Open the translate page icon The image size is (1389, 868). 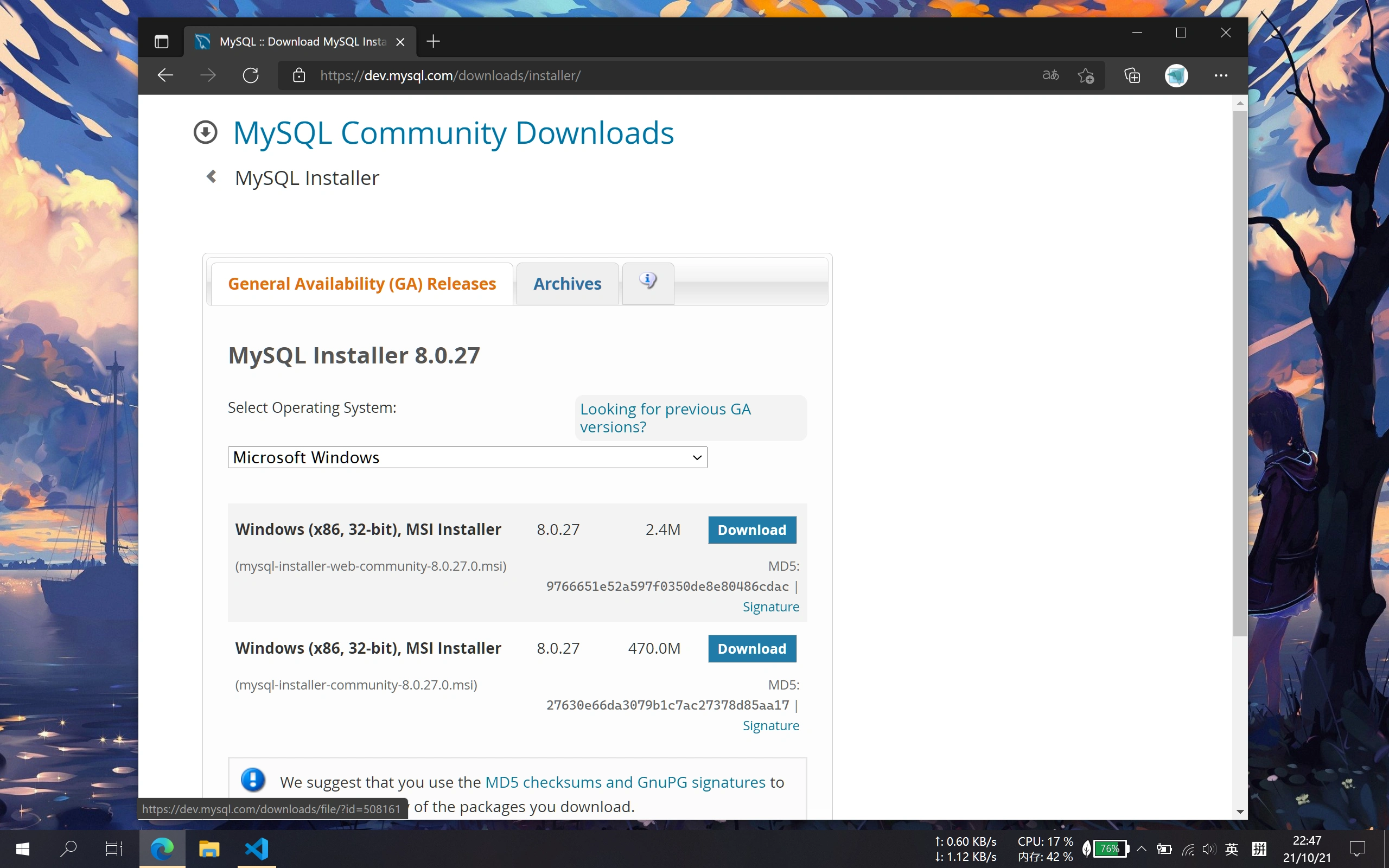click(x=1050, y=75)
